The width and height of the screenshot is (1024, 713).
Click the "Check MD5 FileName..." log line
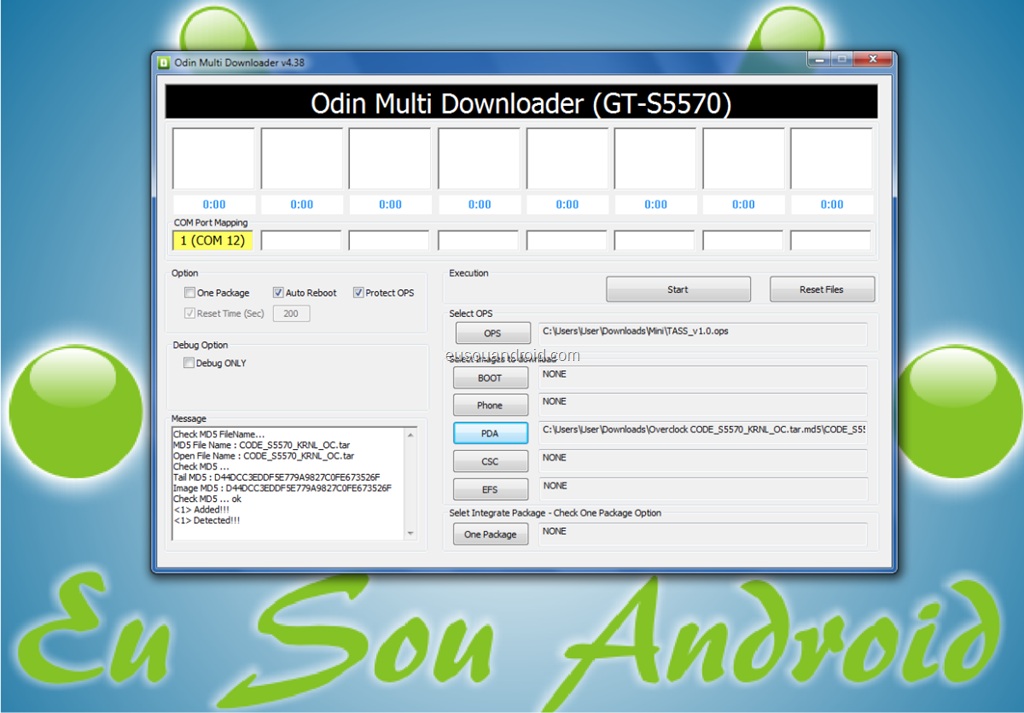[219, 434]
